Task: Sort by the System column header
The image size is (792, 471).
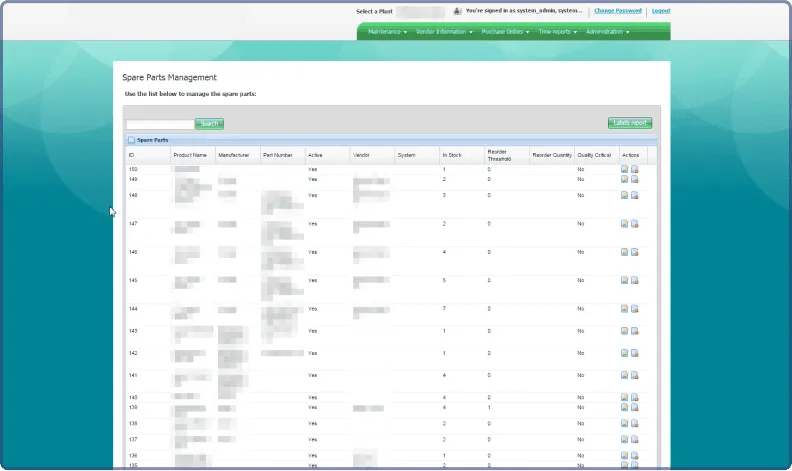Action: [417, 155]
